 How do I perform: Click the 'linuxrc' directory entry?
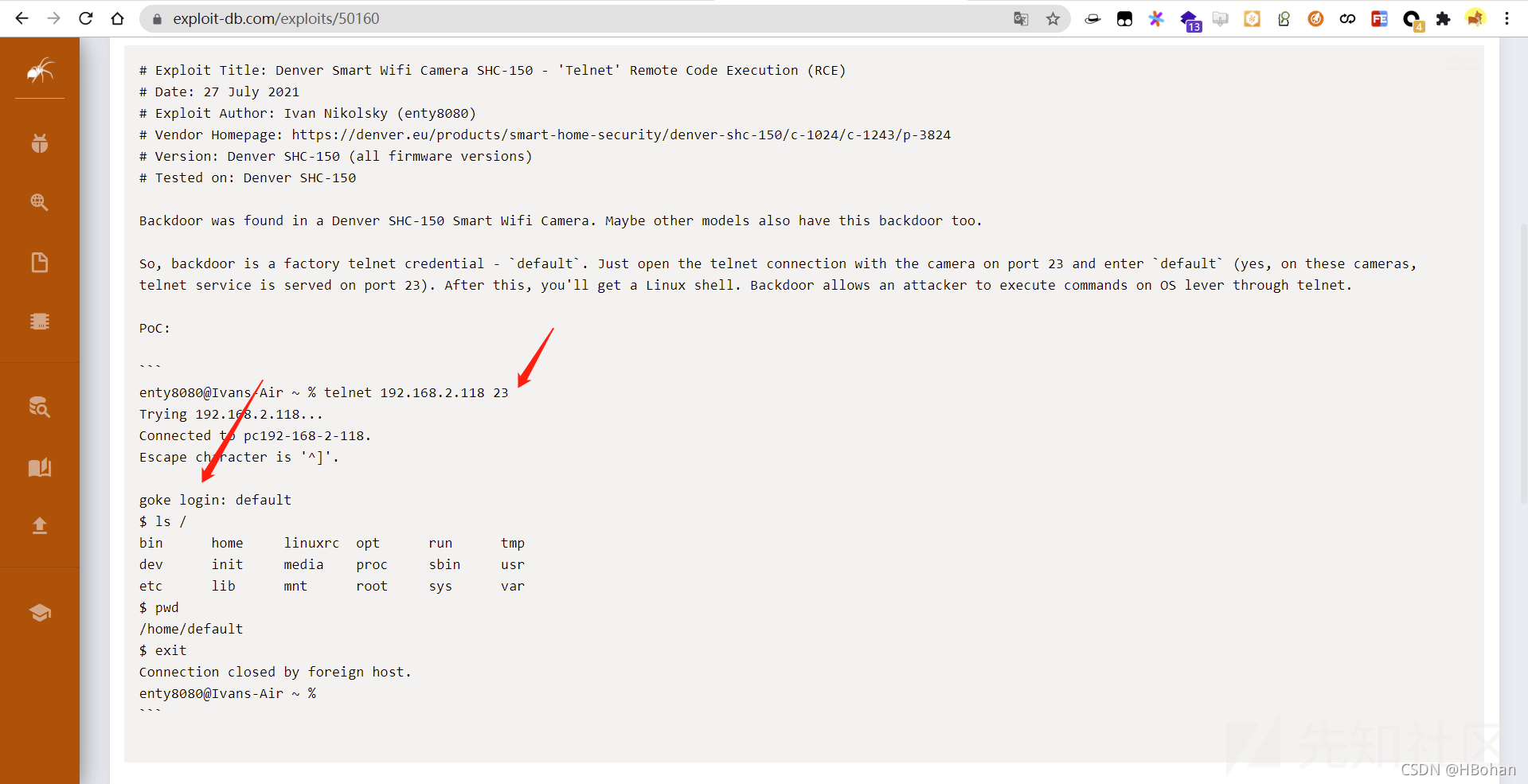click(311, 543)
